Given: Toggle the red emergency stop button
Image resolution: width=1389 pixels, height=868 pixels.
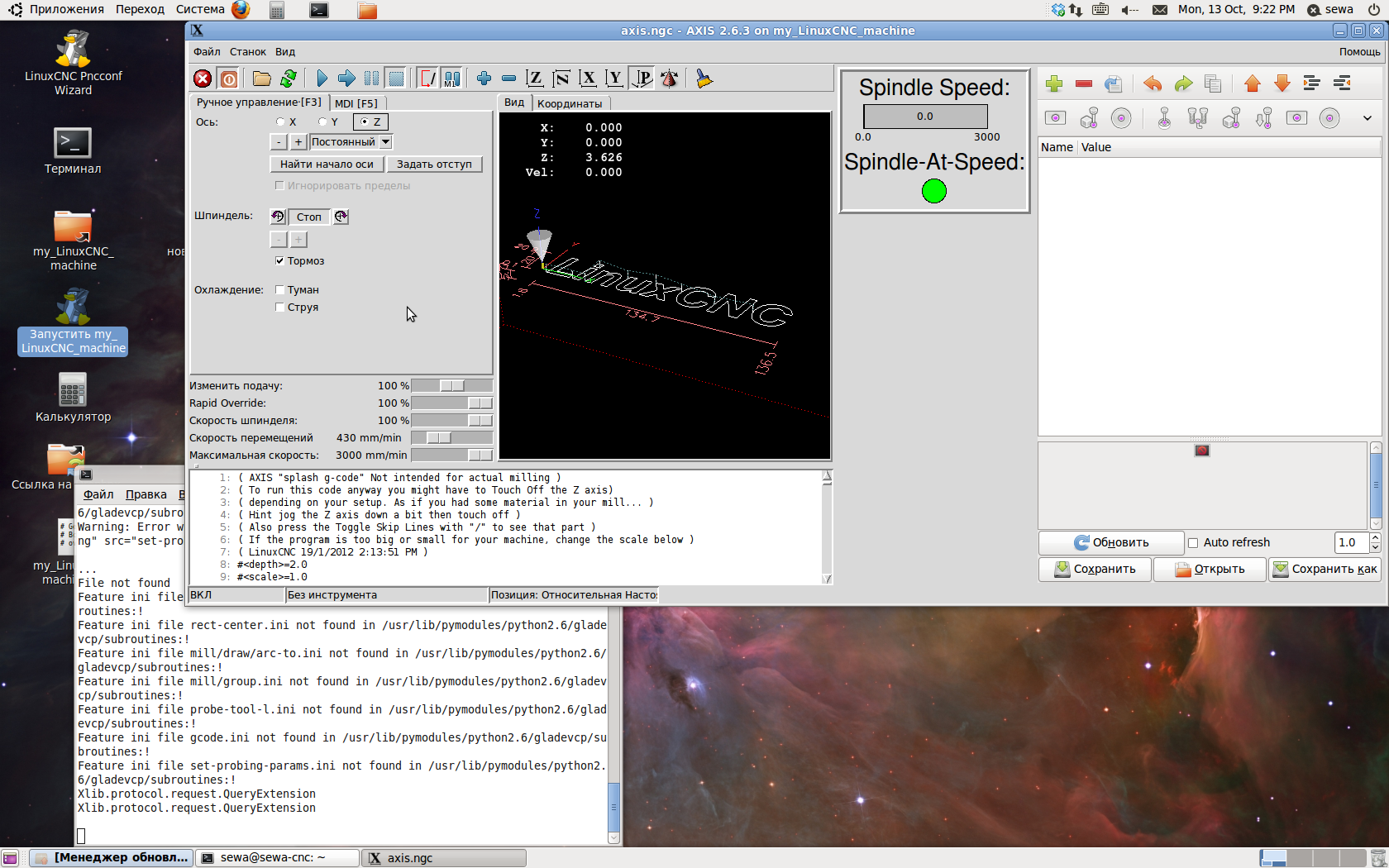Looking at the screenshot, I should (203, 79).
